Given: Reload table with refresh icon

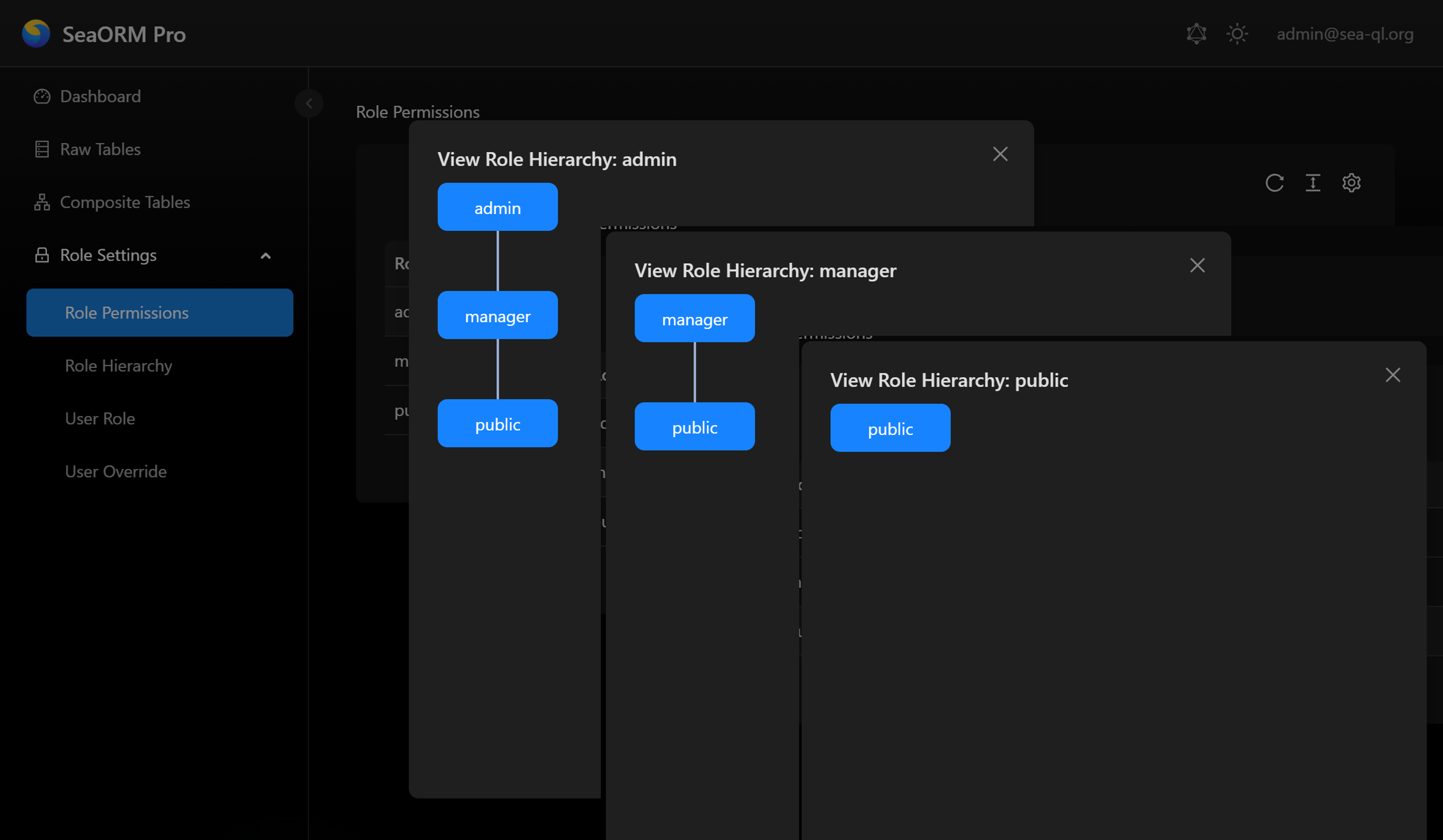Looking at the screenshot, I should pyautogui.click(x=1274, y=183).
